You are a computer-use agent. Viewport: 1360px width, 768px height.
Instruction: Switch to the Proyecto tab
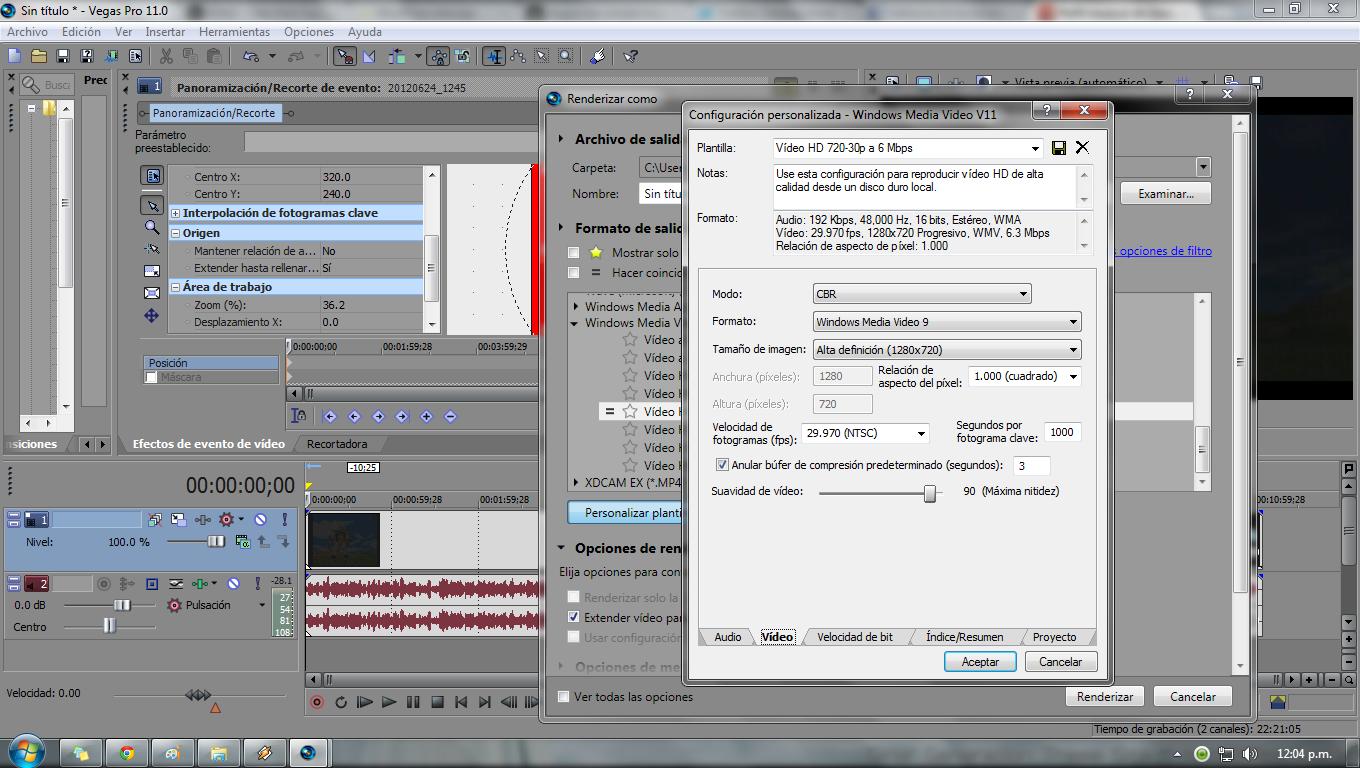[x=1055, y=637]
